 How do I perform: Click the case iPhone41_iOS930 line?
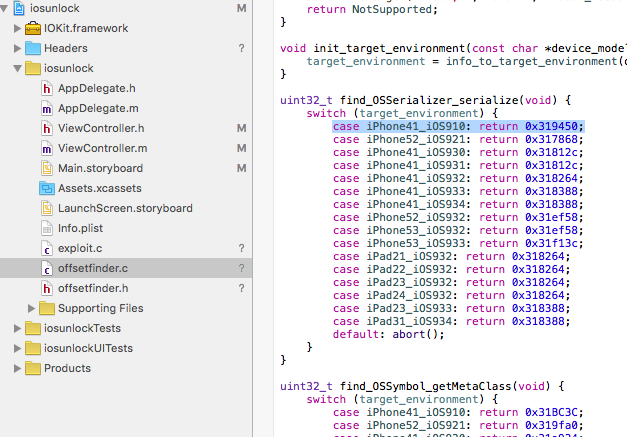coord(458,152)
